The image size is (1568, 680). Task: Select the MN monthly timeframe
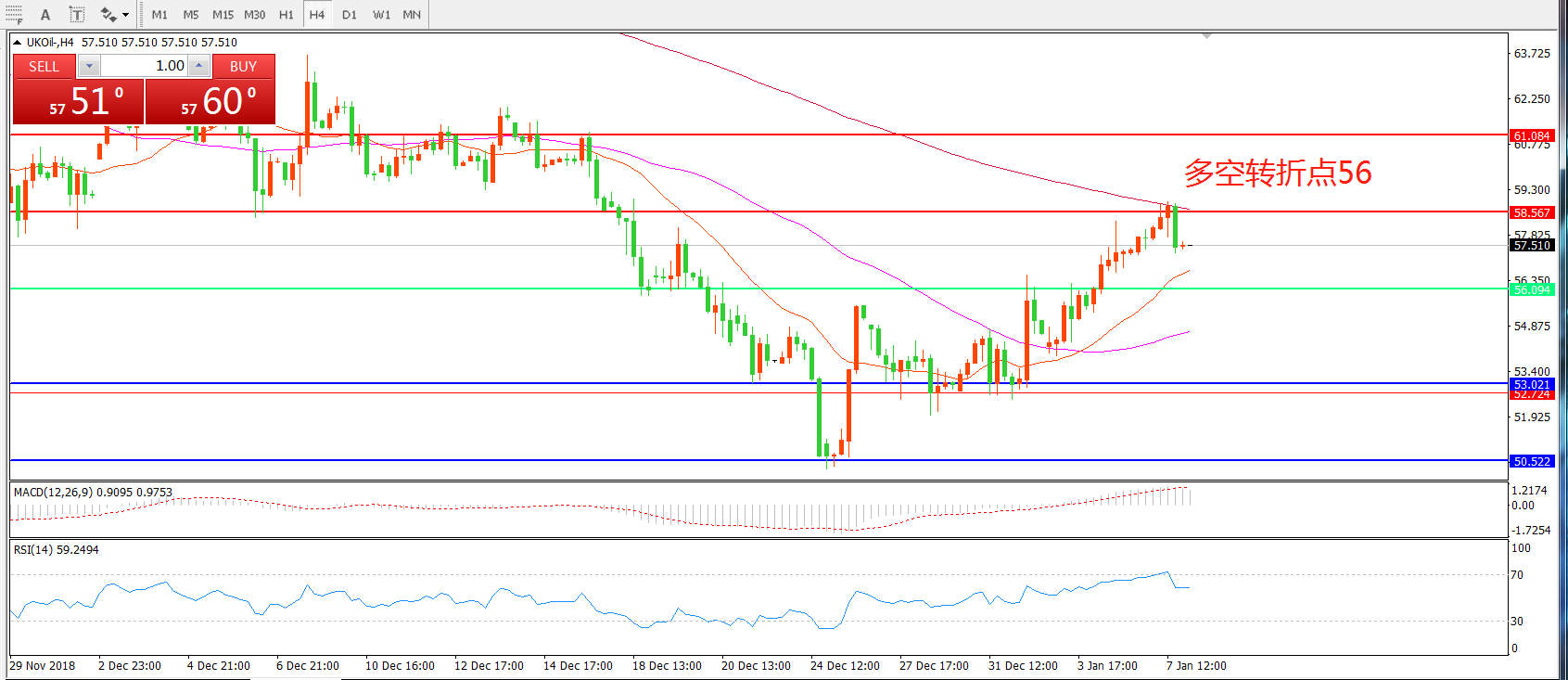tap(412, 15)
